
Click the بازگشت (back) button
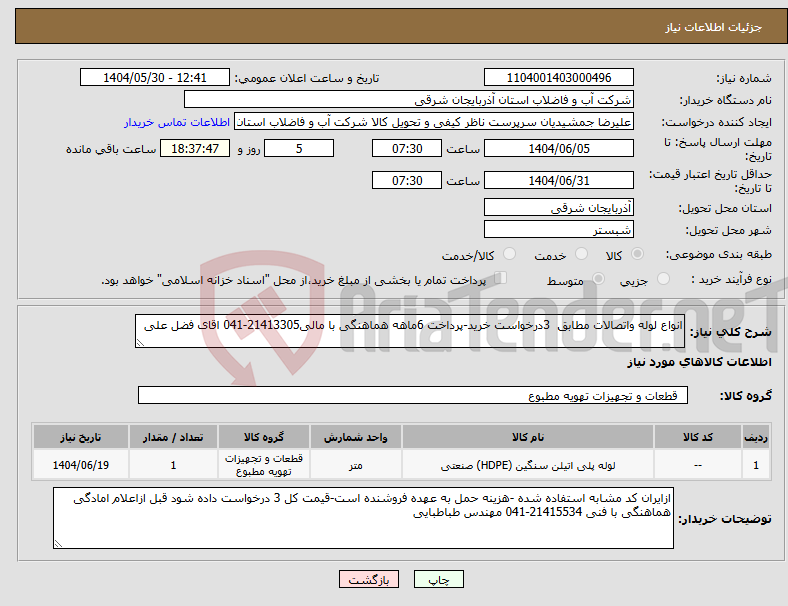(x=369, y=579)
